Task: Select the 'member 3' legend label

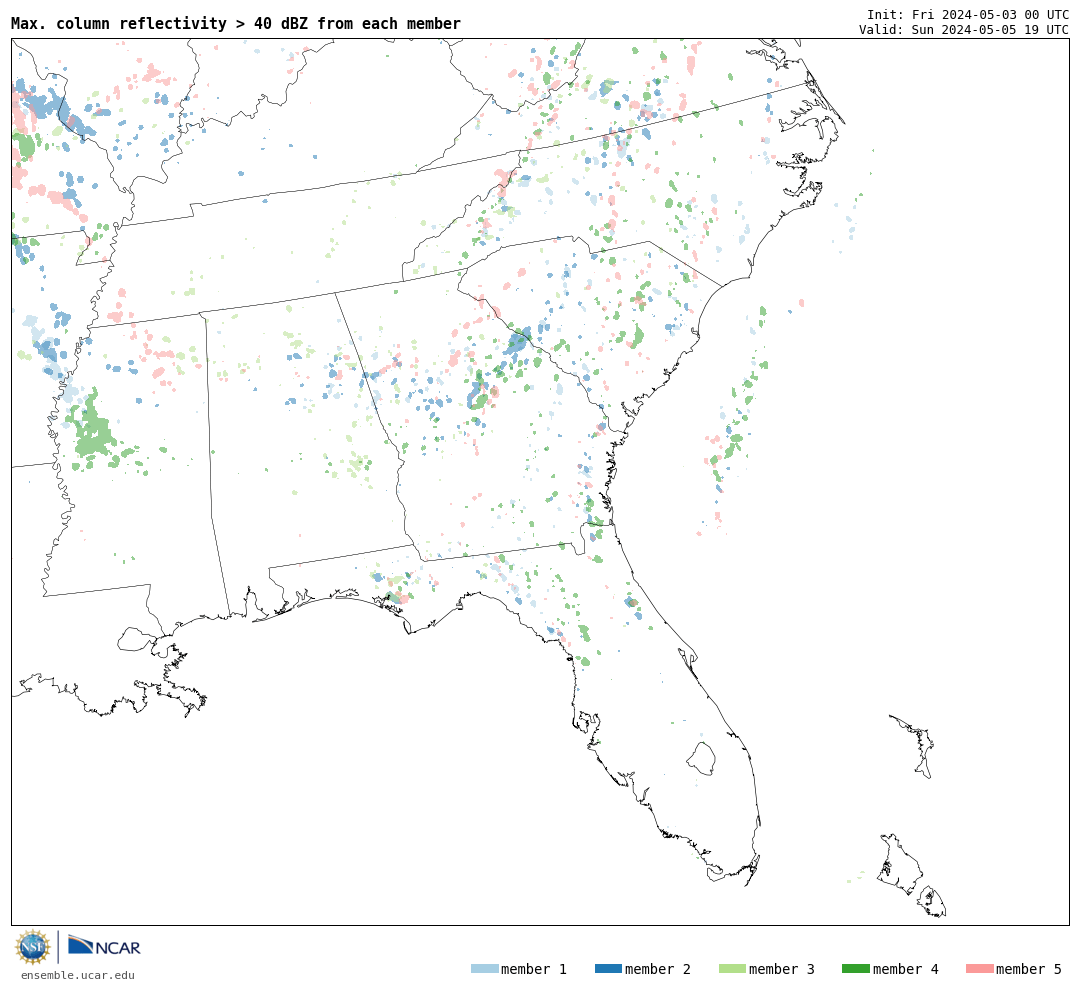Action: [x=782, y=969]
